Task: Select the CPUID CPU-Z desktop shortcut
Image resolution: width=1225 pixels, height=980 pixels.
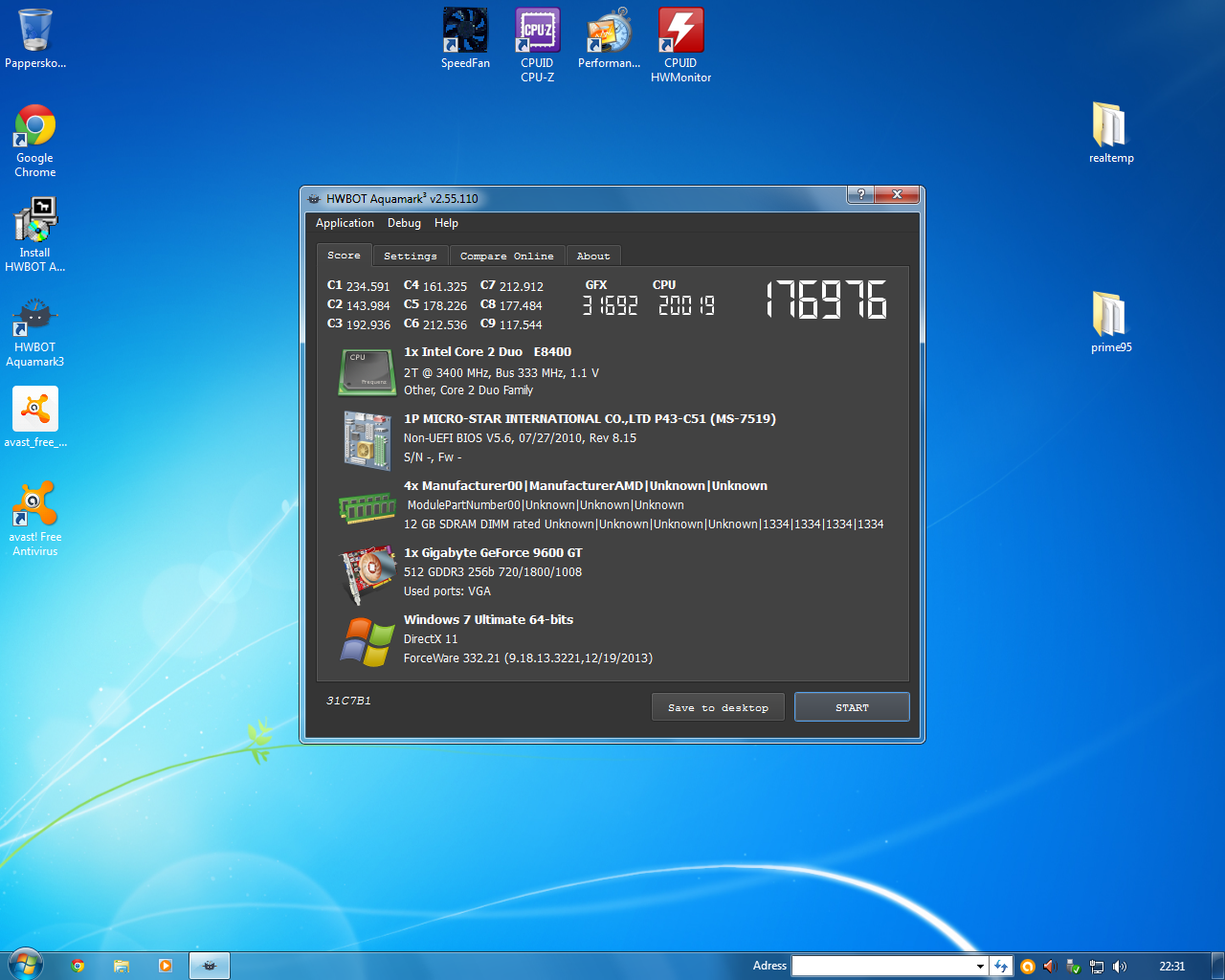Action: 538,45
